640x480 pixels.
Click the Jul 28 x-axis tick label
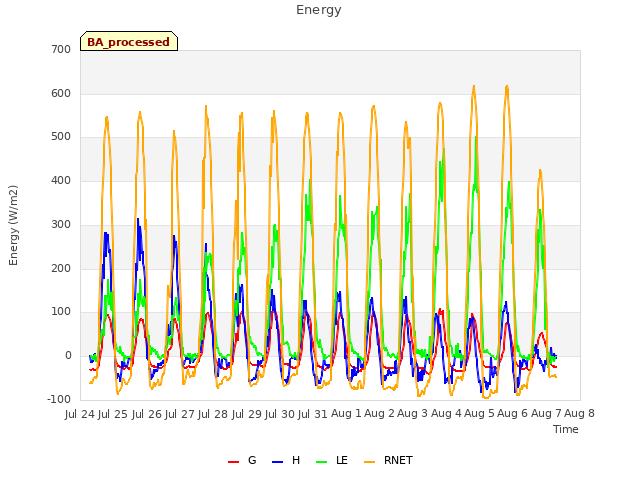click(213, 414)
